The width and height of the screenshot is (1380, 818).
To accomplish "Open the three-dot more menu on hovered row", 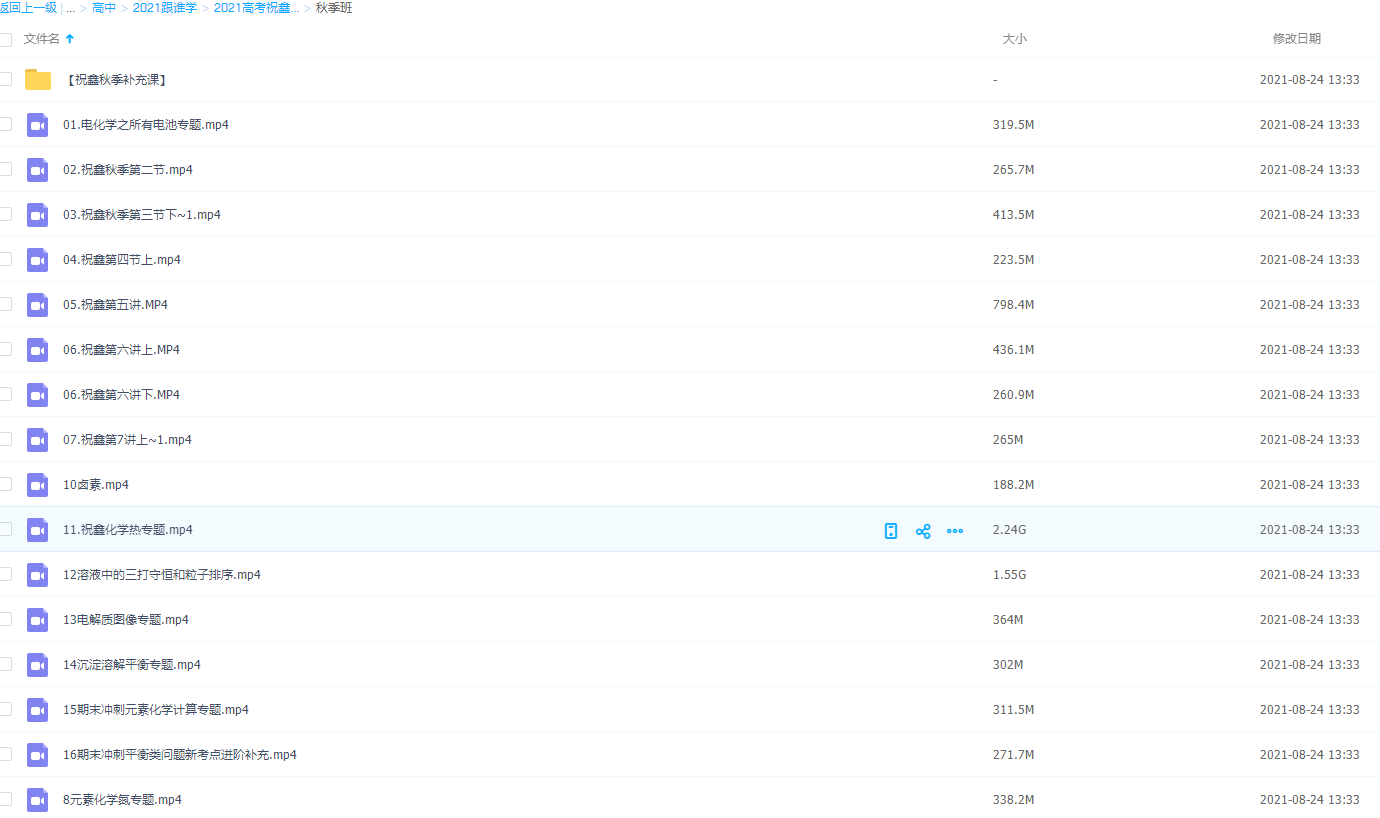I will pyautogui.click(x=955, y=531).
